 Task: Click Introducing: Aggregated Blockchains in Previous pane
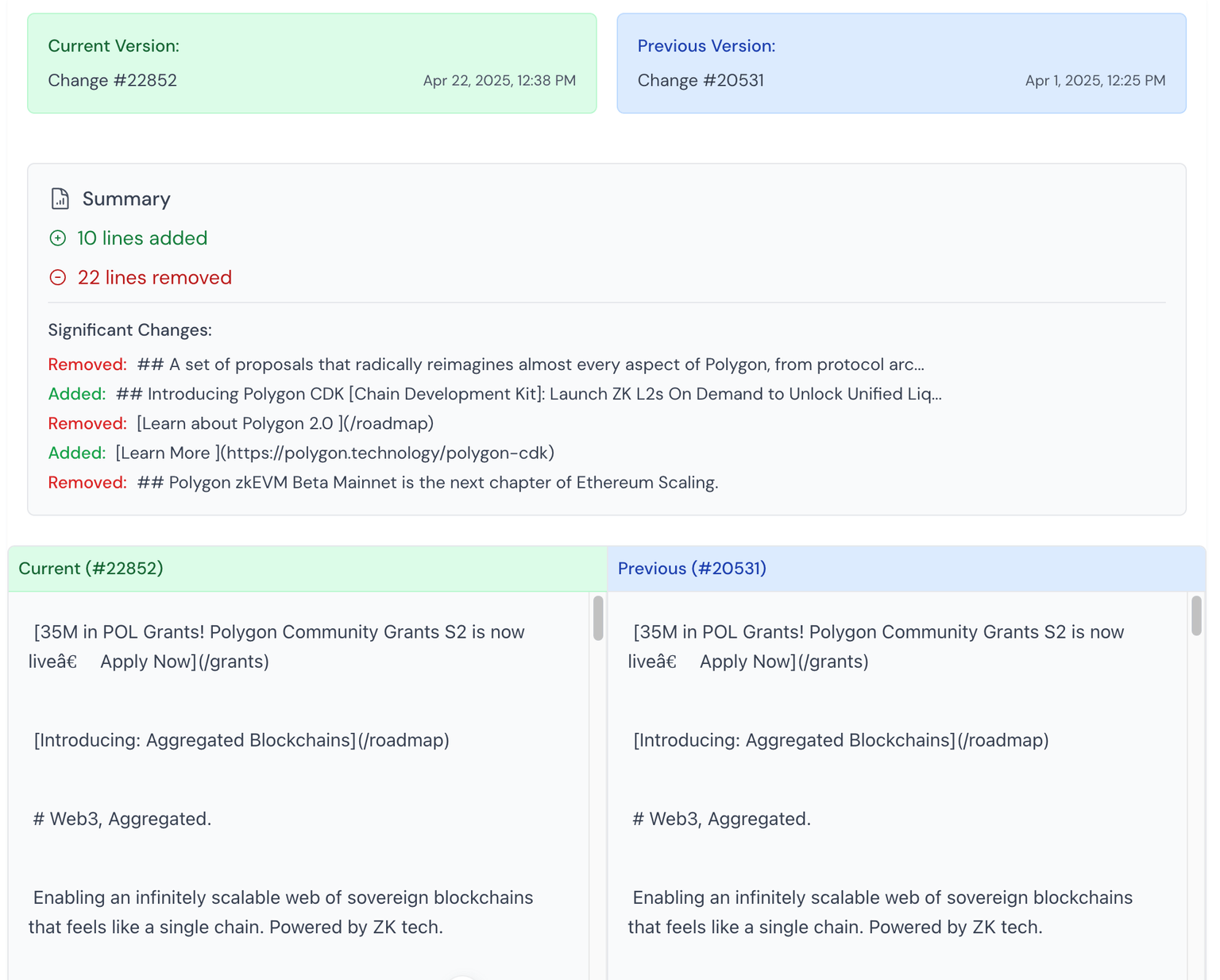tap(841, 740)
